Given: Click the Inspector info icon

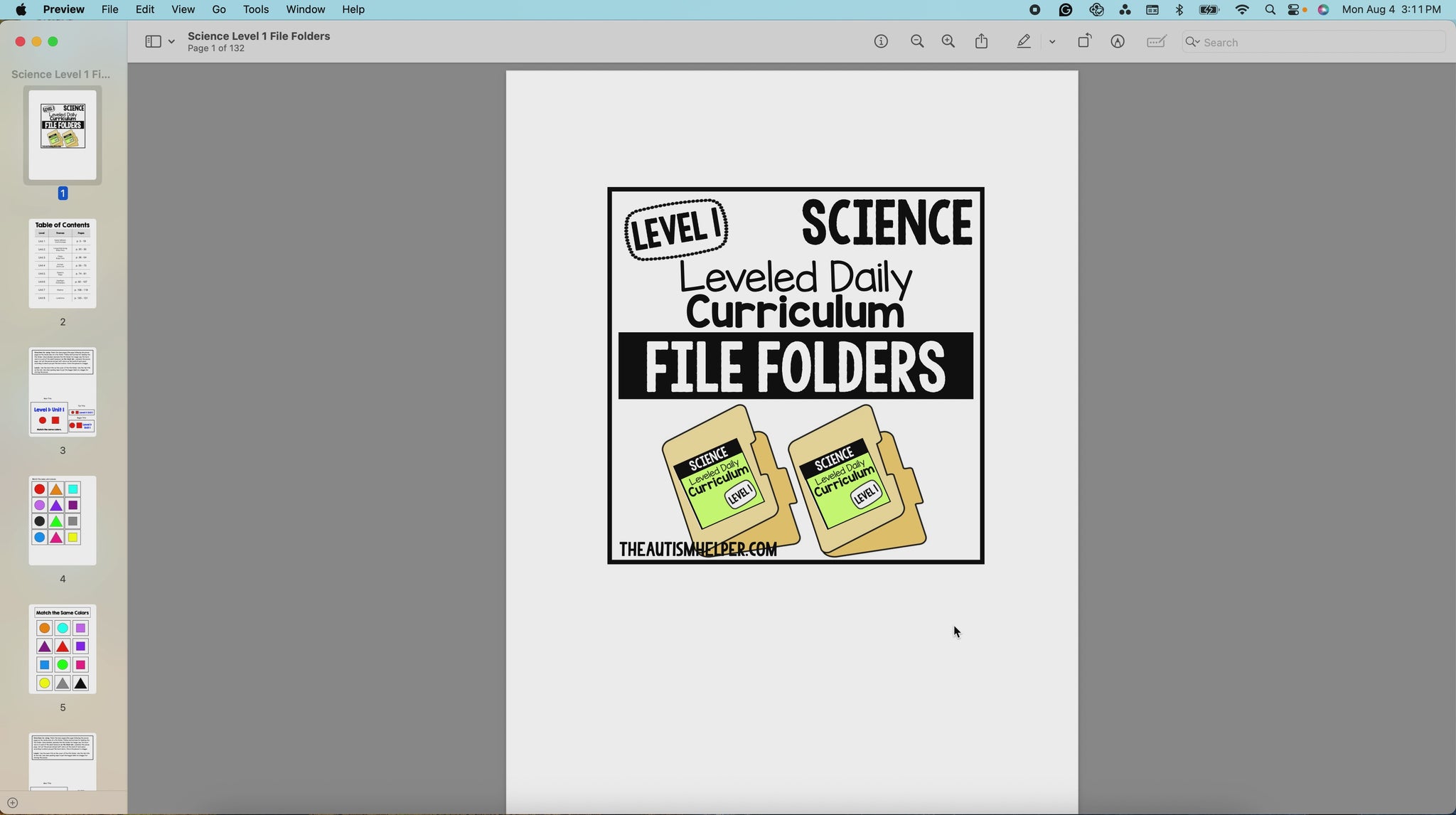Looking at the screenshot, I should click(881, 42).
